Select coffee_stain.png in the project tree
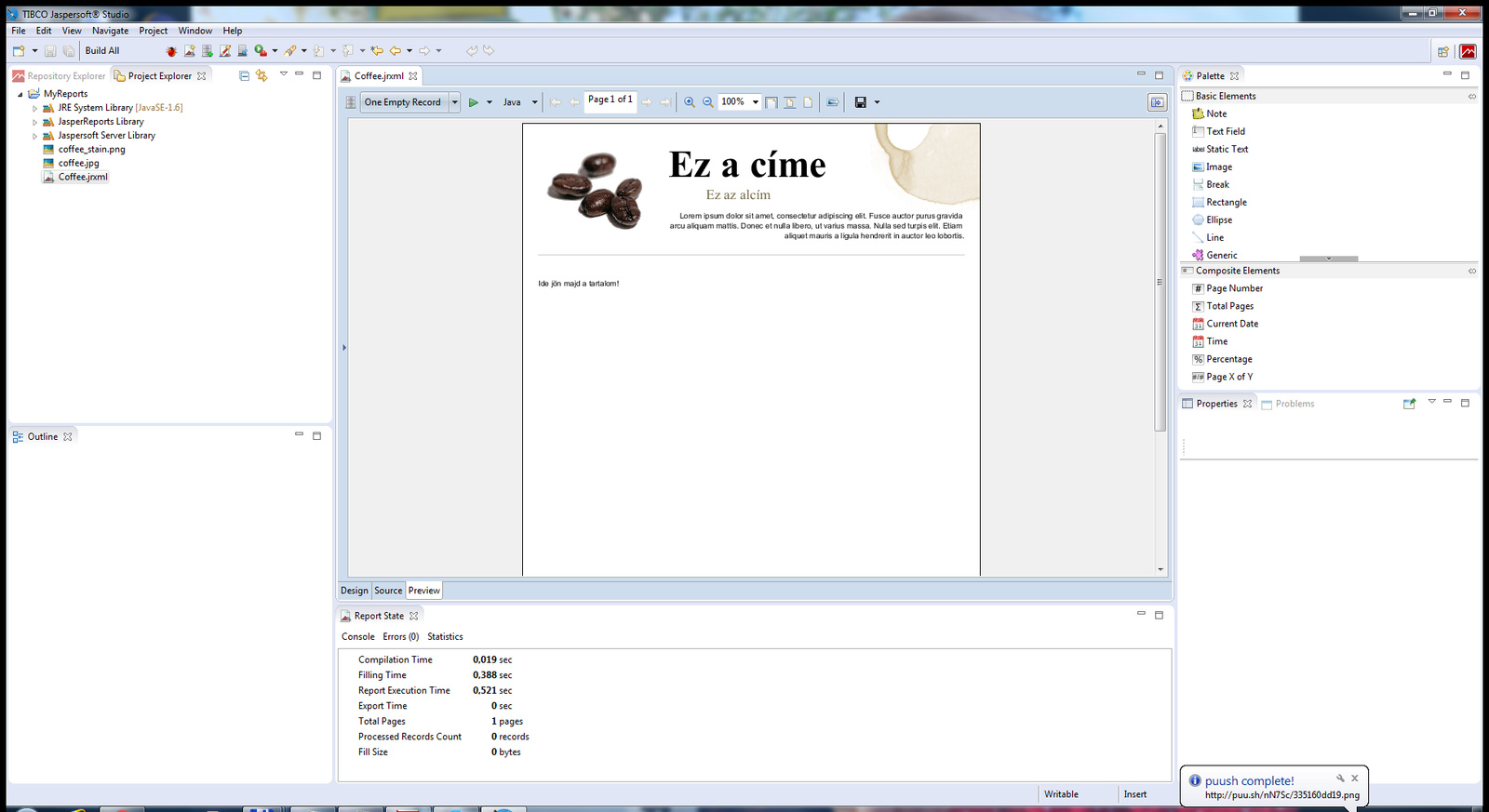 (x=84, y=149)
